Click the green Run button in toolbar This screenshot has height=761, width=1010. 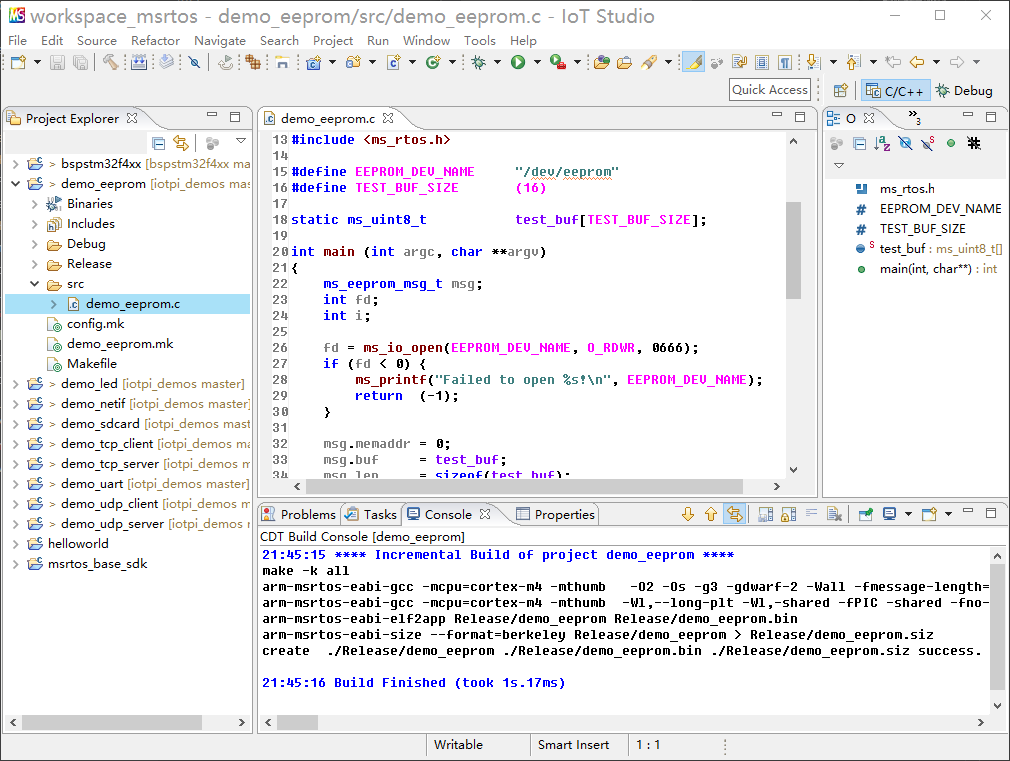click(x=518, y=62)
